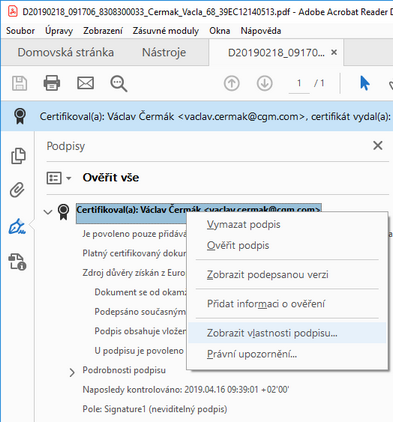
Task: Switch to Nástroje tab
Action: coord(164,53)
